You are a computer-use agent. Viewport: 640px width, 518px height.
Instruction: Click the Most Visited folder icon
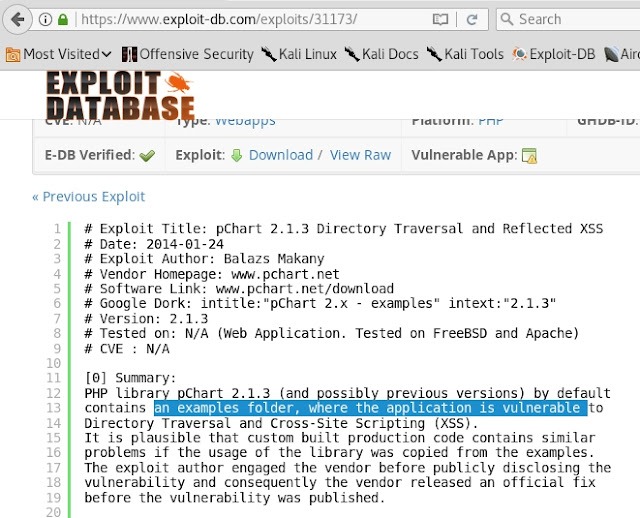[13, 54]
